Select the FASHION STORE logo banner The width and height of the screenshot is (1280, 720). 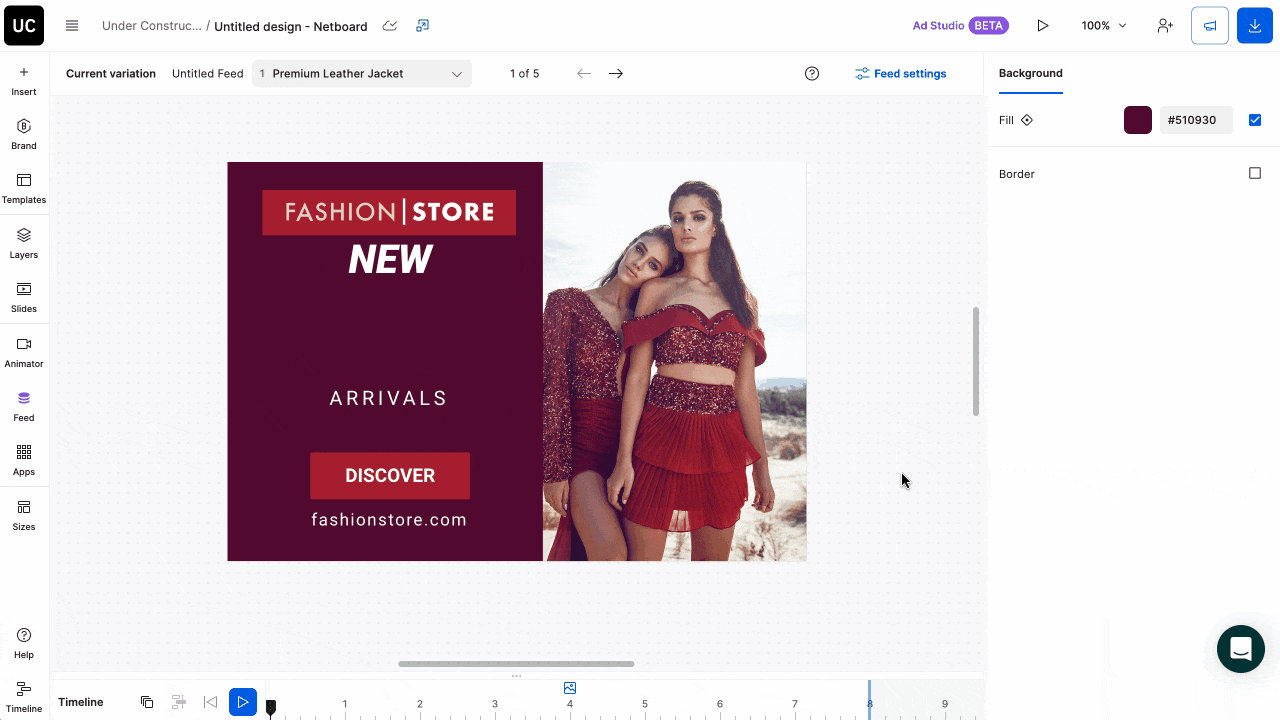[x=389, y=212]
